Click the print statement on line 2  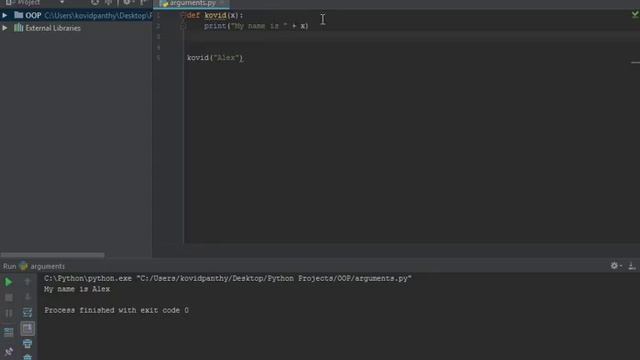click(256, 26)
